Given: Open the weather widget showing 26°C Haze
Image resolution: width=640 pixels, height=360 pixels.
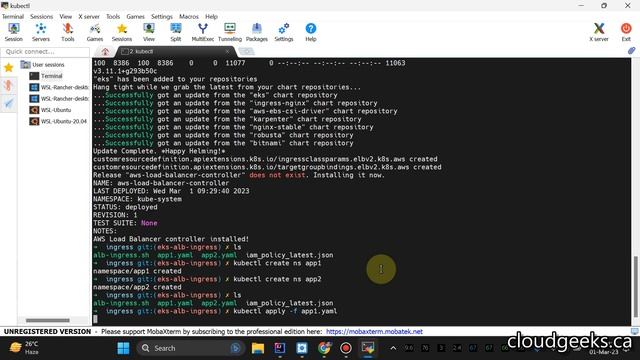Looking at the screenshot, I should (x=24, y=348).
